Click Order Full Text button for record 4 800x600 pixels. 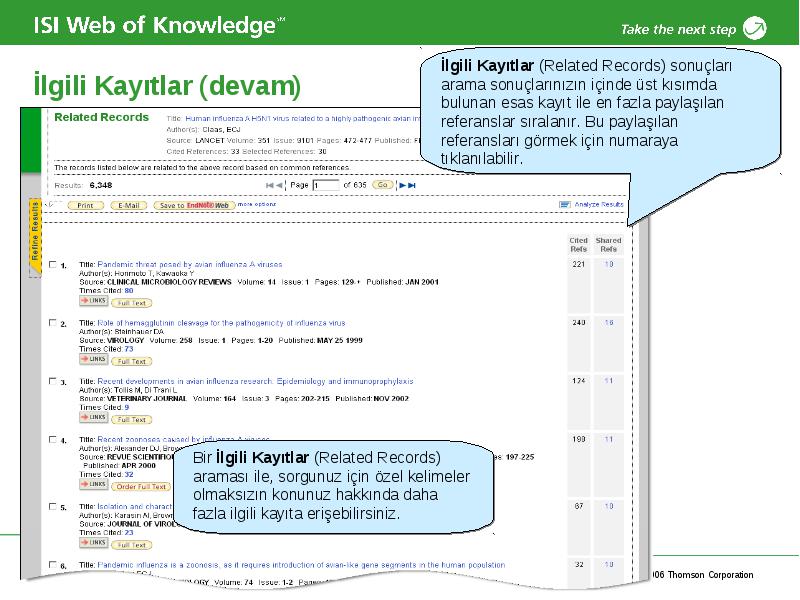click(x=141, y=487)
